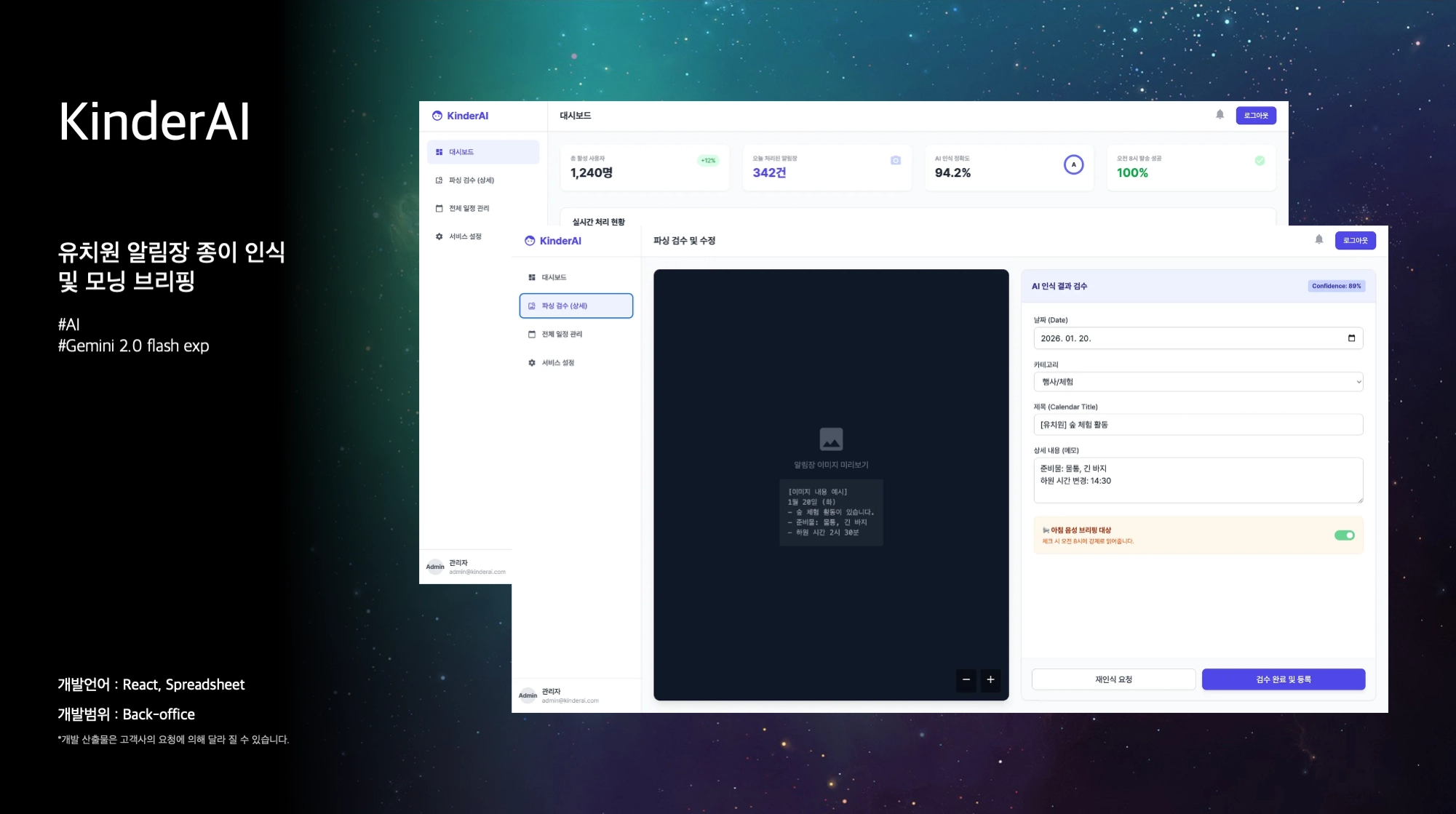
Task: Click the 검수 완료 및 등록 button
Action: pyautogui.click(x=1283, y=679)
